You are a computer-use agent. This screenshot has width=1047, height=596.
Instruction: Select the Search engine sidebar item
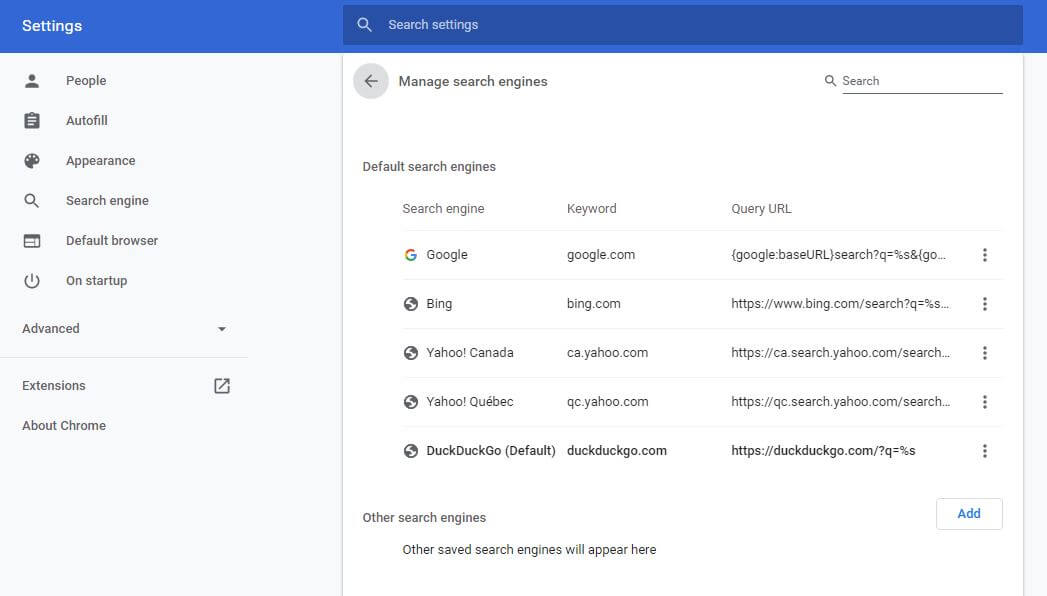tap(107, 201)
